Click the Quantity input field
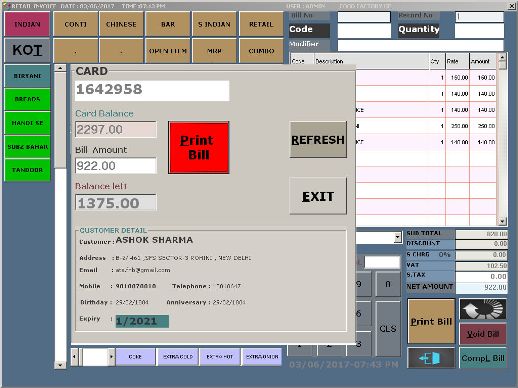 pyautogui.click(x=479, y=31)
